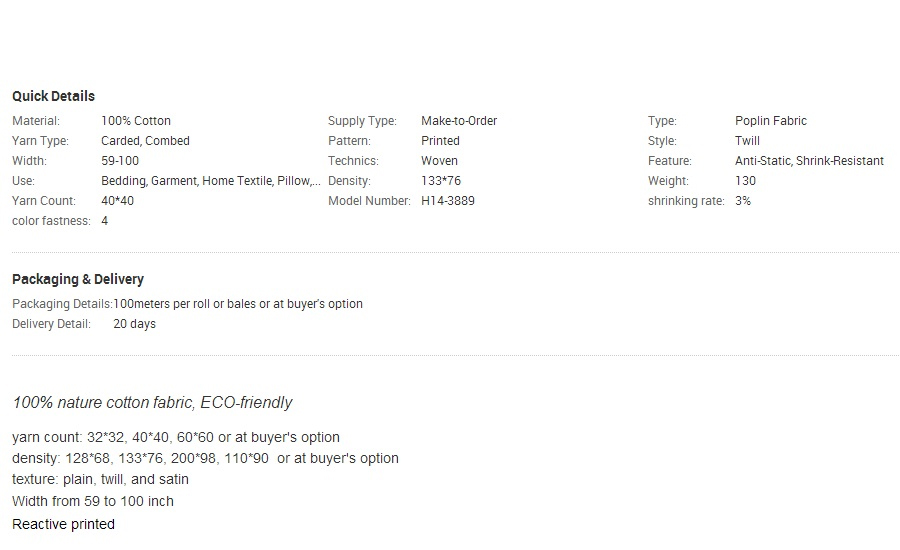Viewport: 900px width, 550px height.
Task: Click the italic ECO-friendly cotton fabric heading
Action: (153, 402)
